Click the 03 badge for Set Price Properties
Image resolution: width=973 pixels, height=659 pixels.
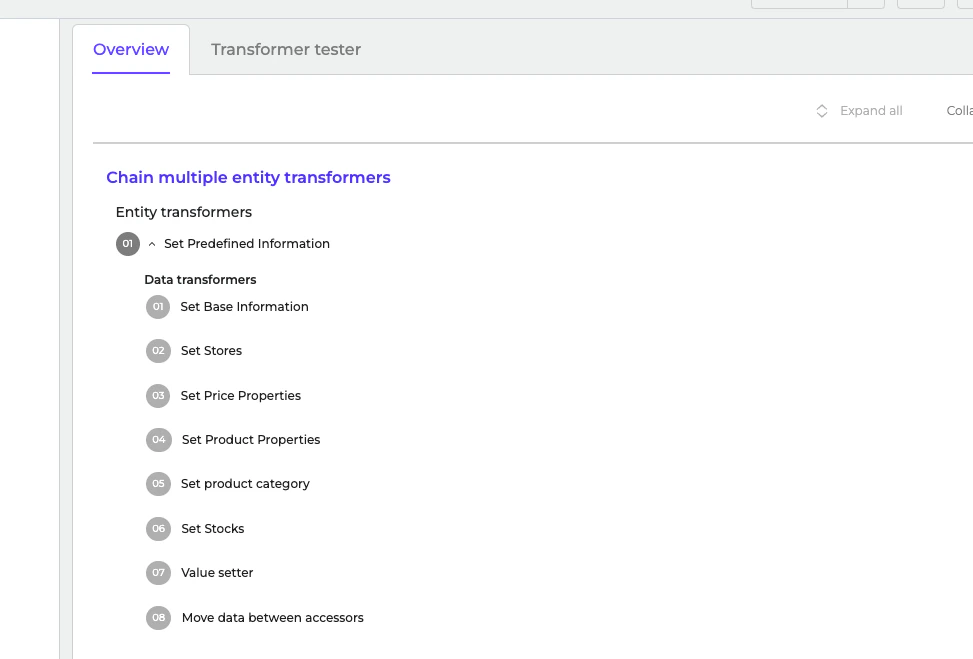point(158,396)
